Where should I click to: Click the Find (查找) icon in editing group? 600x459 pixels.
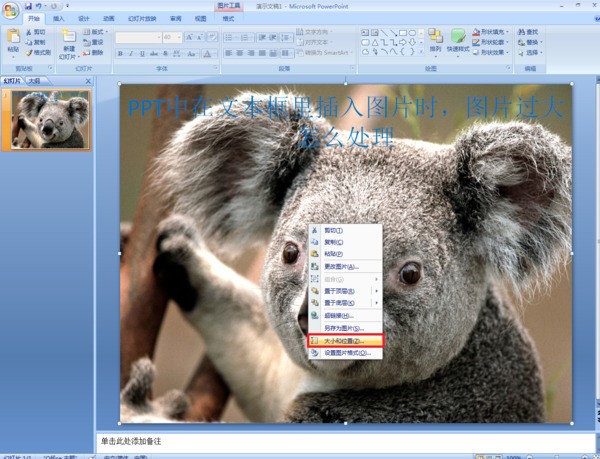click(x=529, y=32)
